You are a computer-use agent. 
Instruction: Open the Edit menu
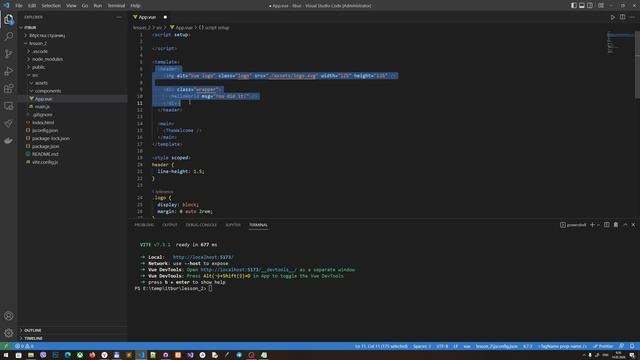[x=32, y=6]
